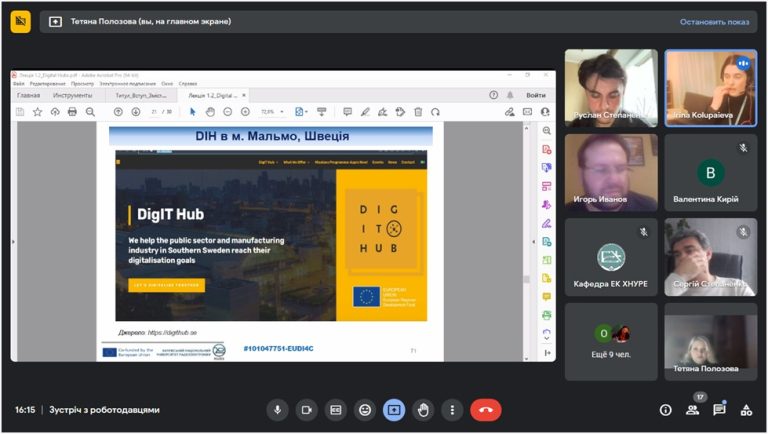This screenshot has width=768, height=434.
Task: Switch to Инструменты tab in Acrobat
Action: (x=72, y=95)
